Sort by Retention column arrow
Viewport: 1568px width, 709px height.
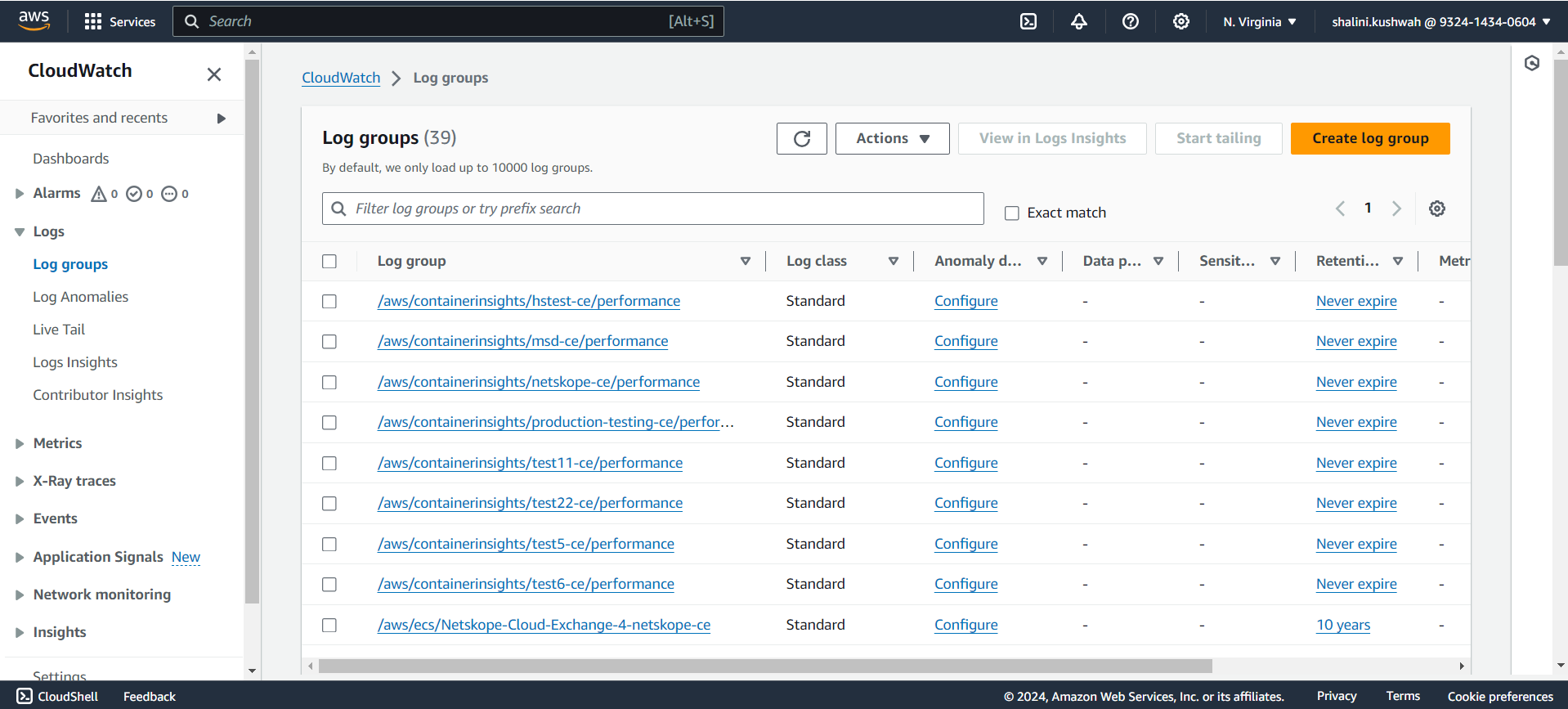point(1398,261)
